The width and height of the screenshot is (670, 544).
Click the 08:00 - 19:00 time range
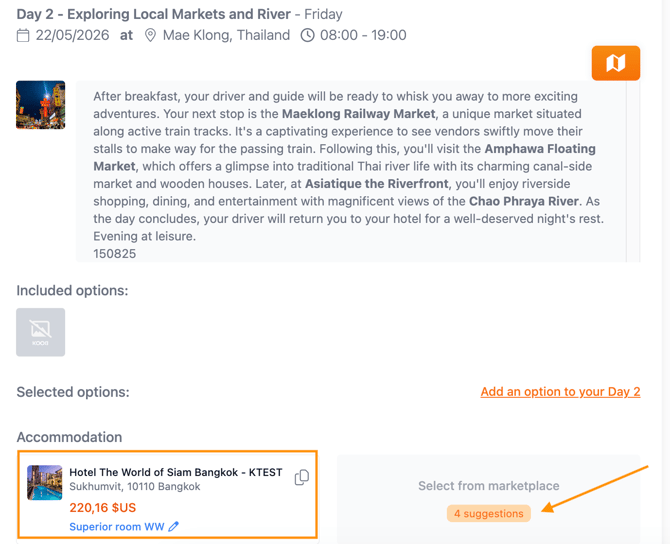click(x=363, y=36)
